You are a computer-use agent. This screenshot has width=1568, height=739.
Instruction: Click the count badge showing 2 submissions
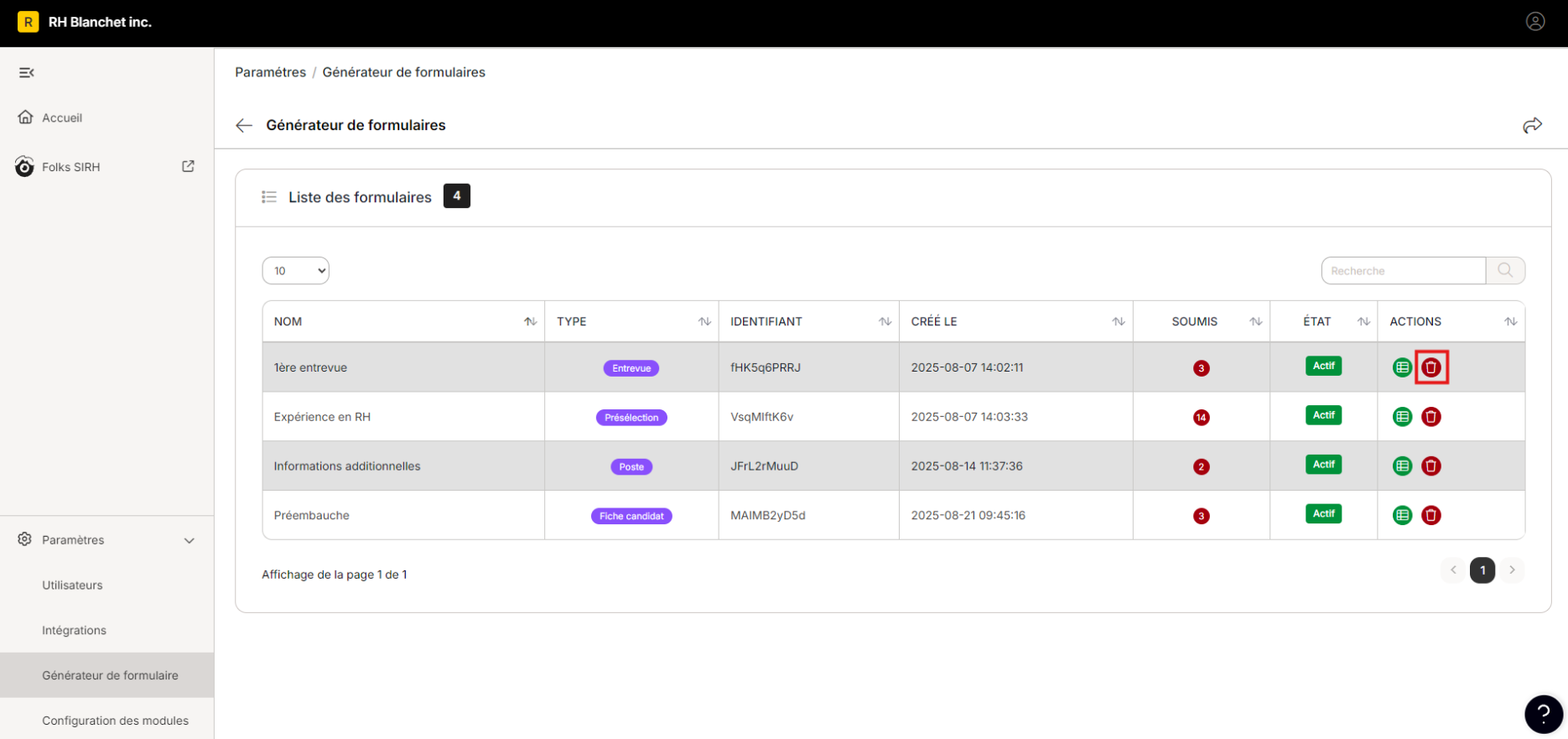click(1202, 467)
